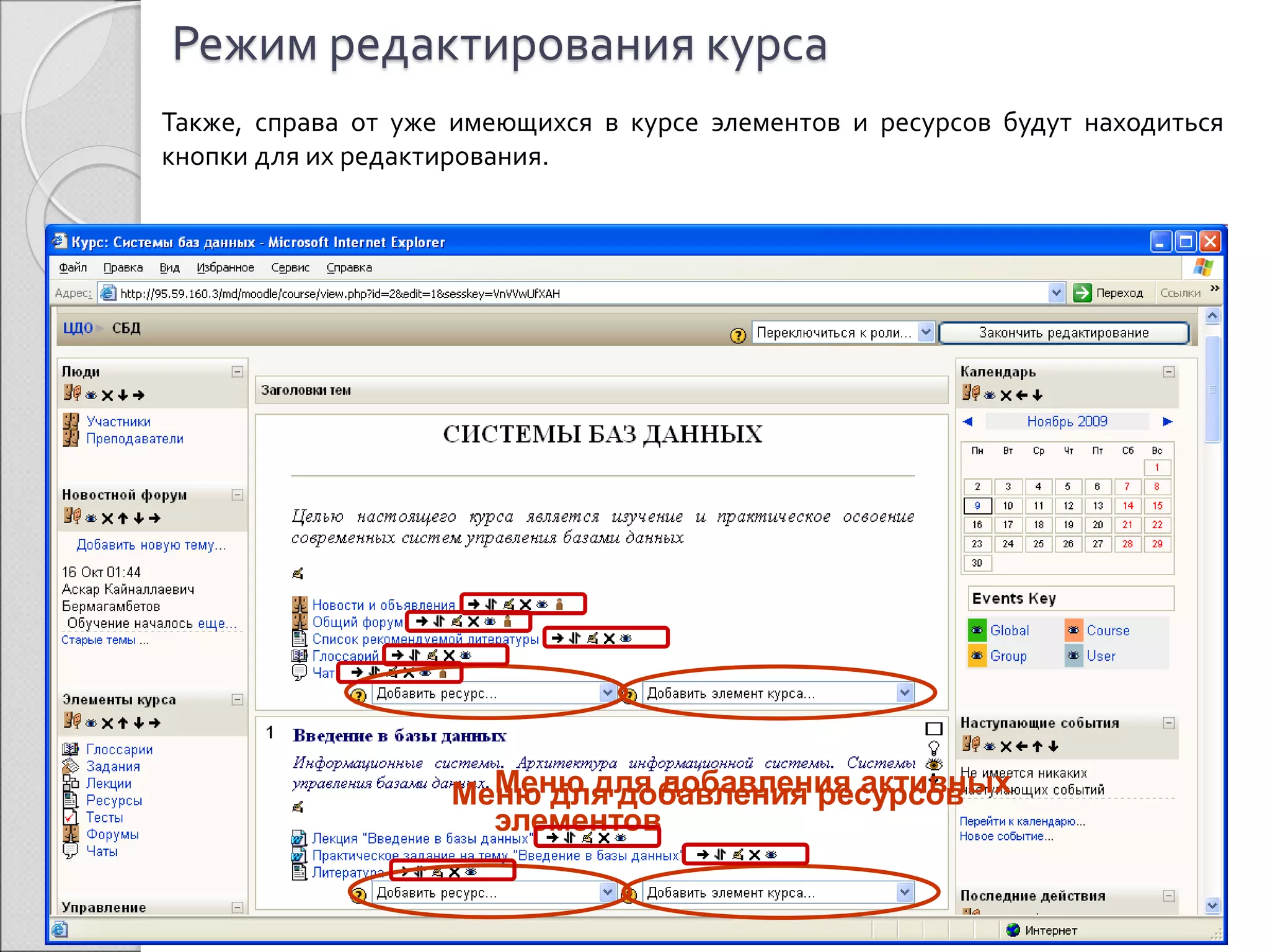Viewport: 1270px width, 952px height.
Task: Delete Общий форум using its X icon
Action: pos(474,622)
